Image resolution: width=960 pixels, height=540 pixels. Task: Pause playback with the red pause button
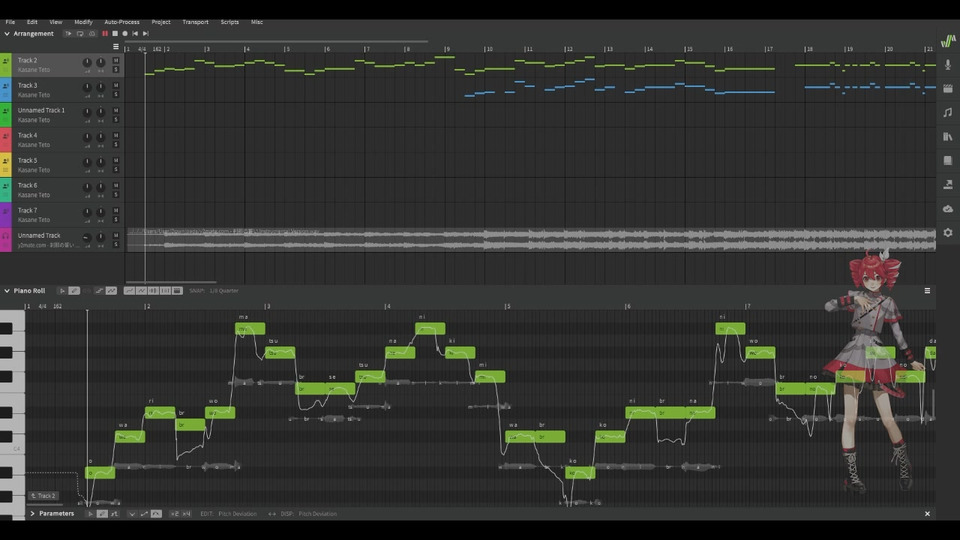(105, 34)
